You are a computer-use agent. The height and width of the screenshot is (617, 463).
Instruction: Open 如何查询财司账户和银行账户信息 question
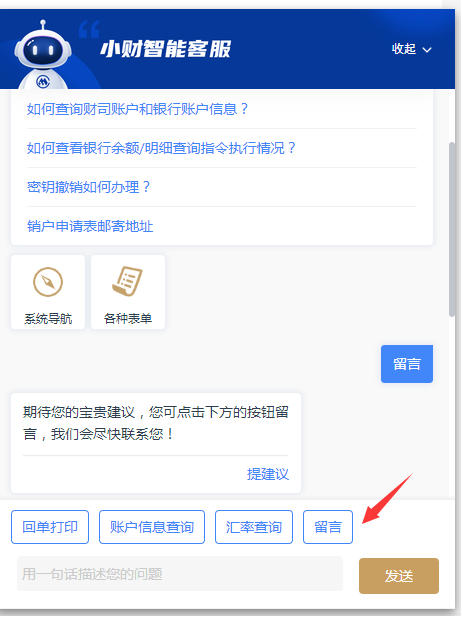click(x=137, y=109)
